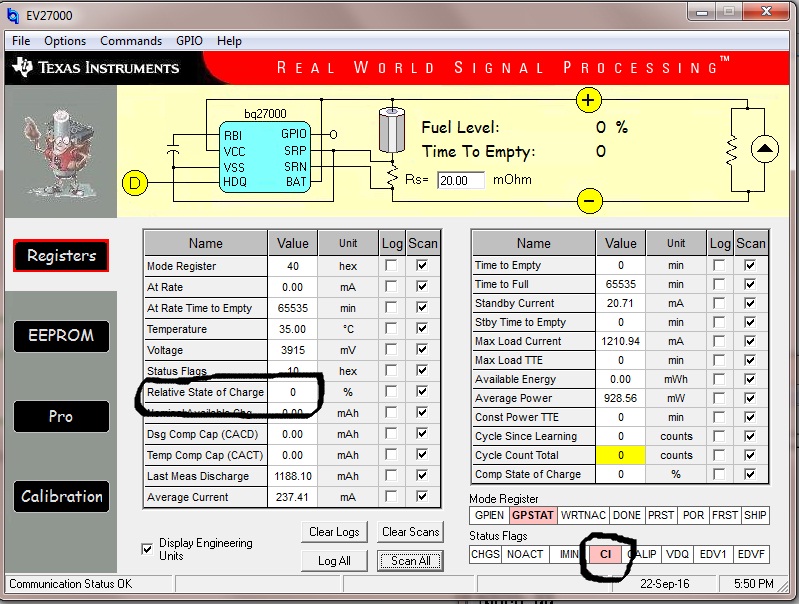799x604 pixels.
Task: Disable Scan checkbox for Comp State of Charge
Action: click(x=750, y=474)
